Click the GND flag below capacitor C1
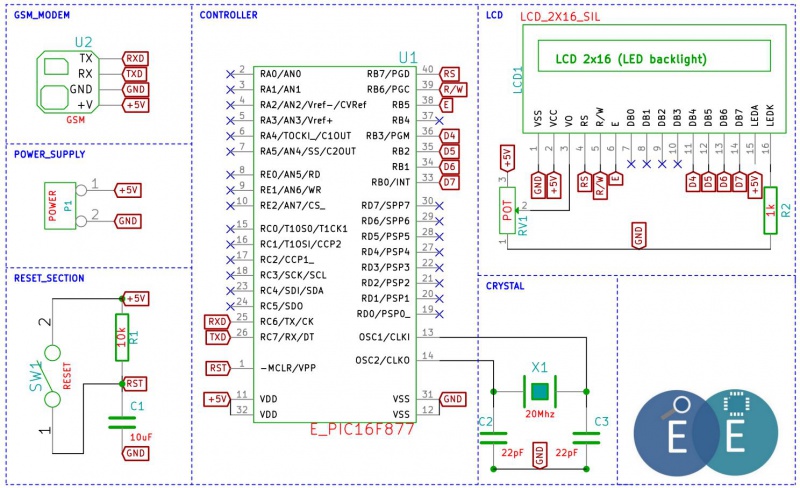Screen dimensions: 800x488 135,453
